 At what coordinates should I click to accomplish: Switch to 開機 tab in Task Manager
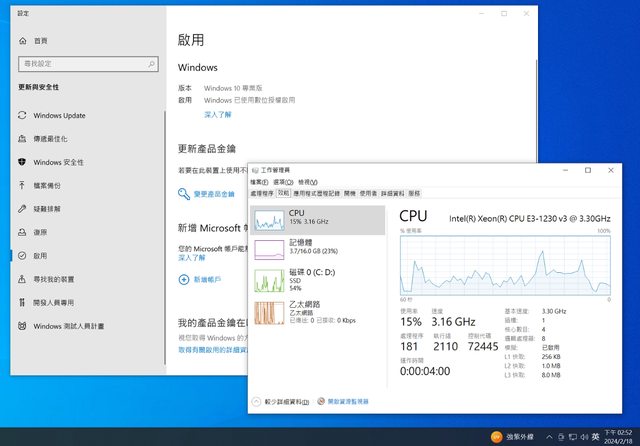(x=350, y=193)
